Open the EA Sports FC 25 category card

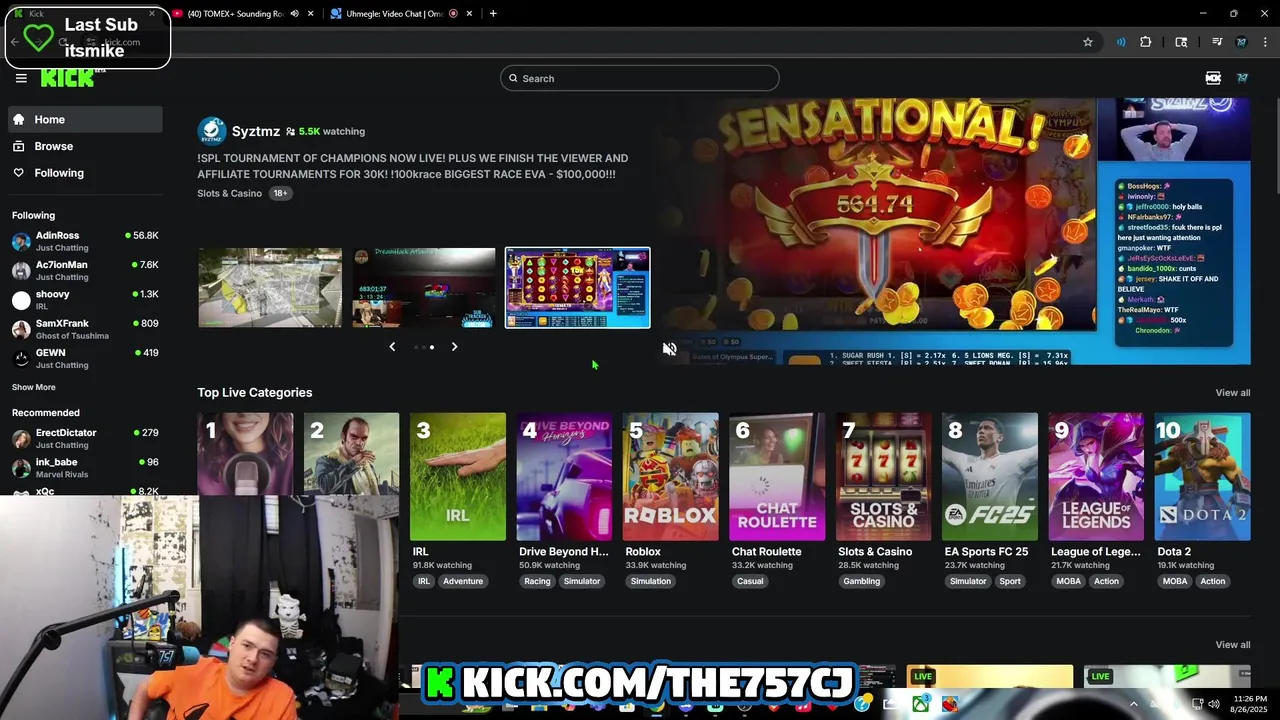coord(990,477)
